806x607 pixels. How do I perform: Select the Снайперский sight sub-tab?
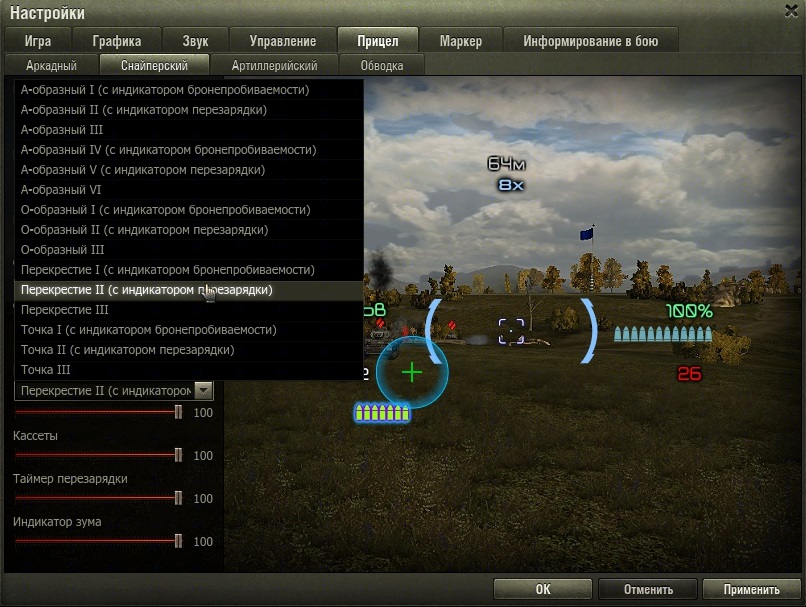[154, 65]
